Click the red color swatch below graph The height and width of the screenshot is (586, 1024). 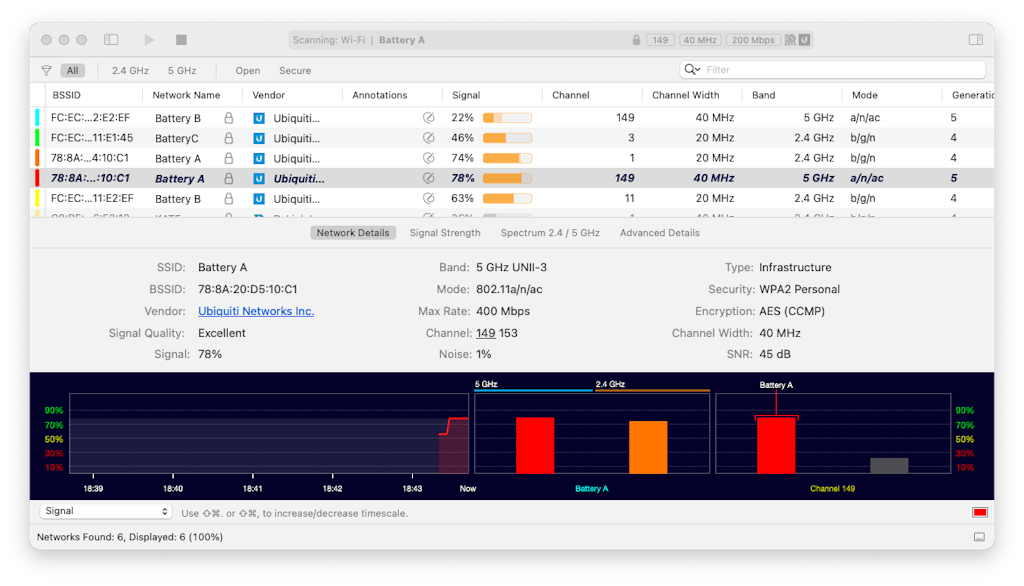point(979,512)
